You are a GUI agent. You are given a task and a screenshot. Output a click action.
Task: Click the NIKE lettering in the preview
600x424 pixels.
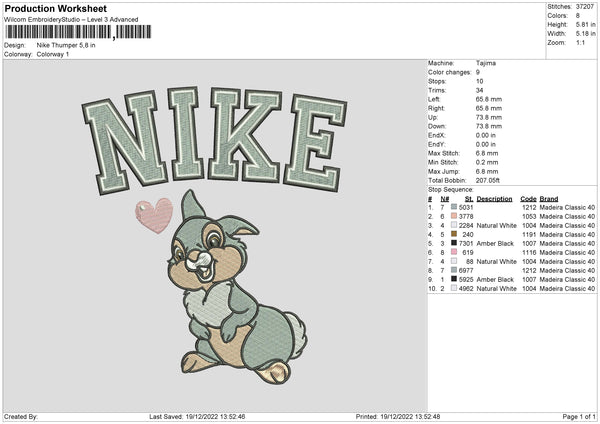click(x=213, y=138)
